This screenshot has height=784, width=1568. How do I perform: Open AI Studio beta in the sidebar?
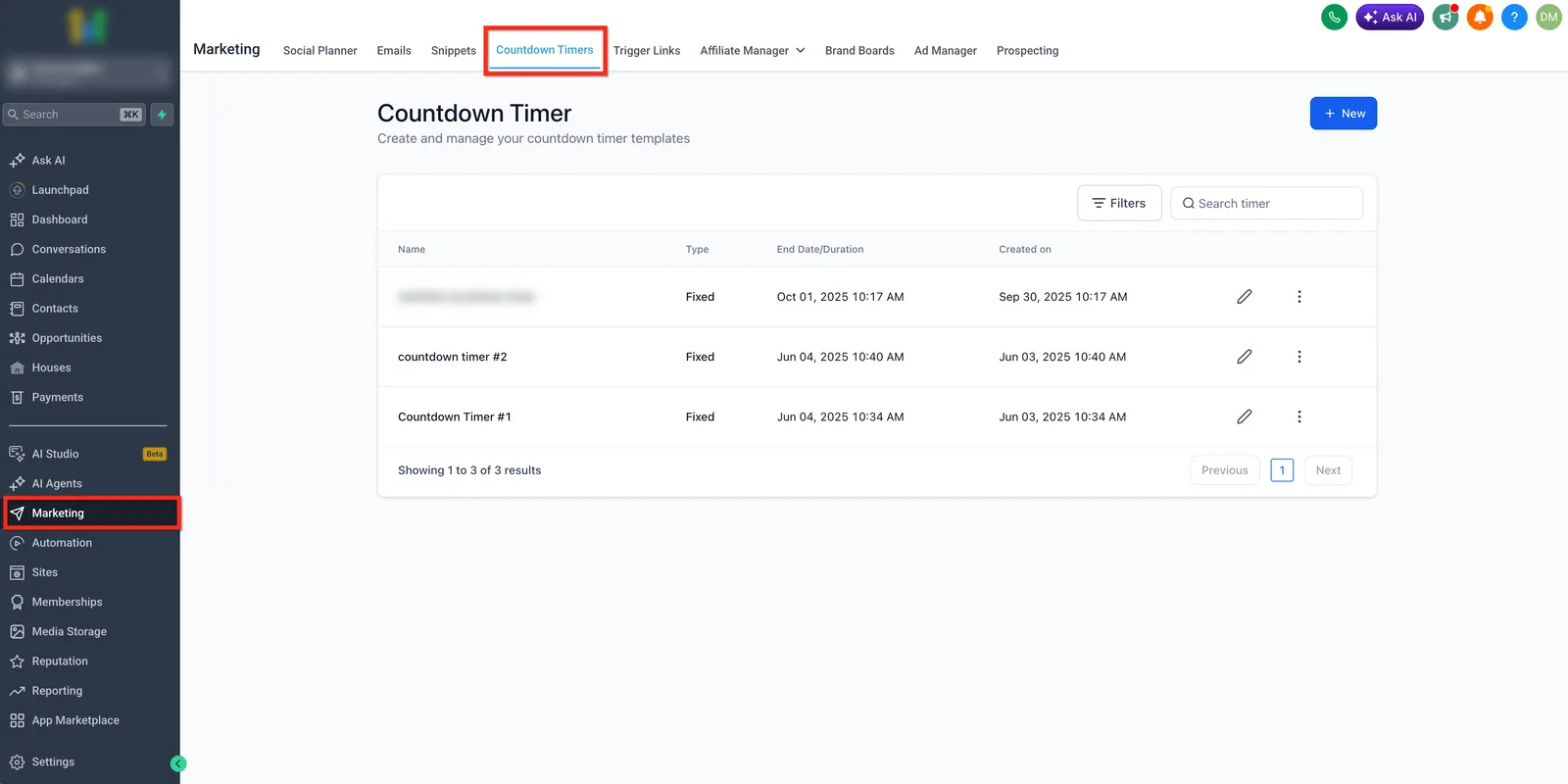click(88, 454)
